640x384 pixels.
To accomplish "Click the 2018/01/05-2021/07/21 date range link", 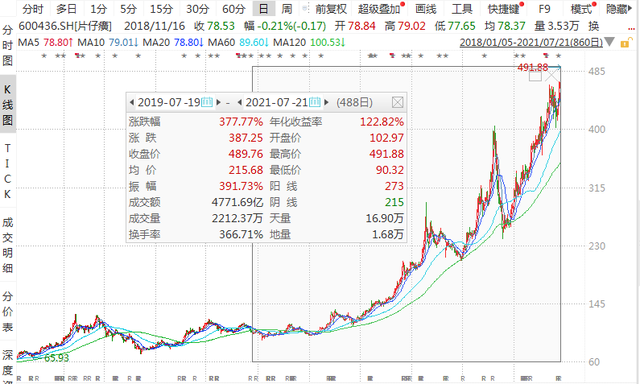I will point(531,42).
